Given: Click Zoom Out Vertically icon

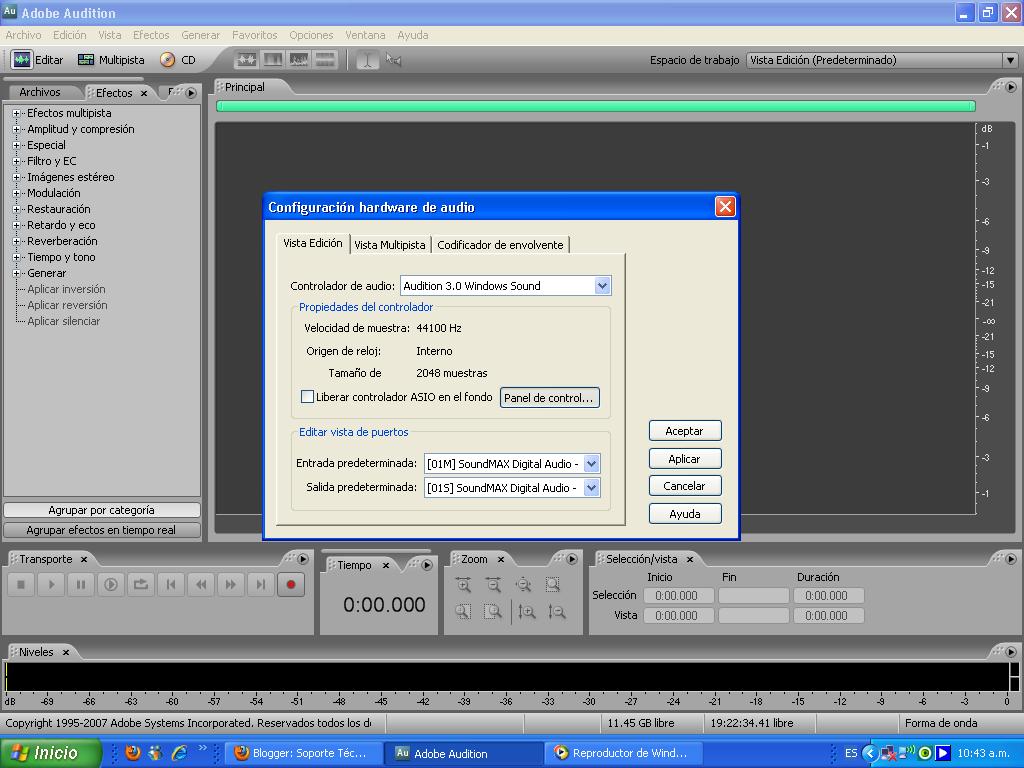Looking at the screenshot, I should tap(556, 612).
